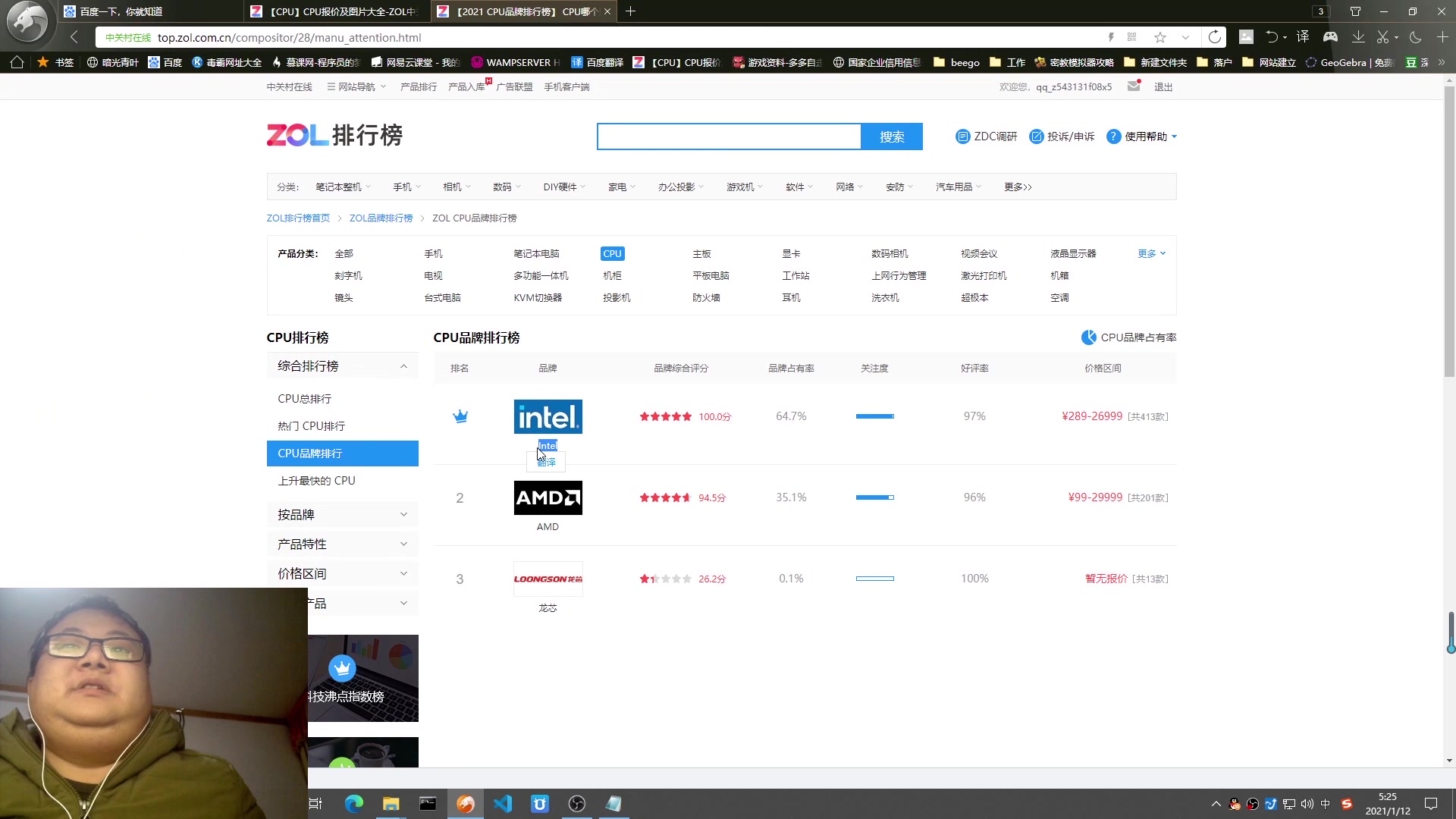The image size is (1456, 819).
Task: Open Visual Studio Code from taskbar
Action: 503,804
